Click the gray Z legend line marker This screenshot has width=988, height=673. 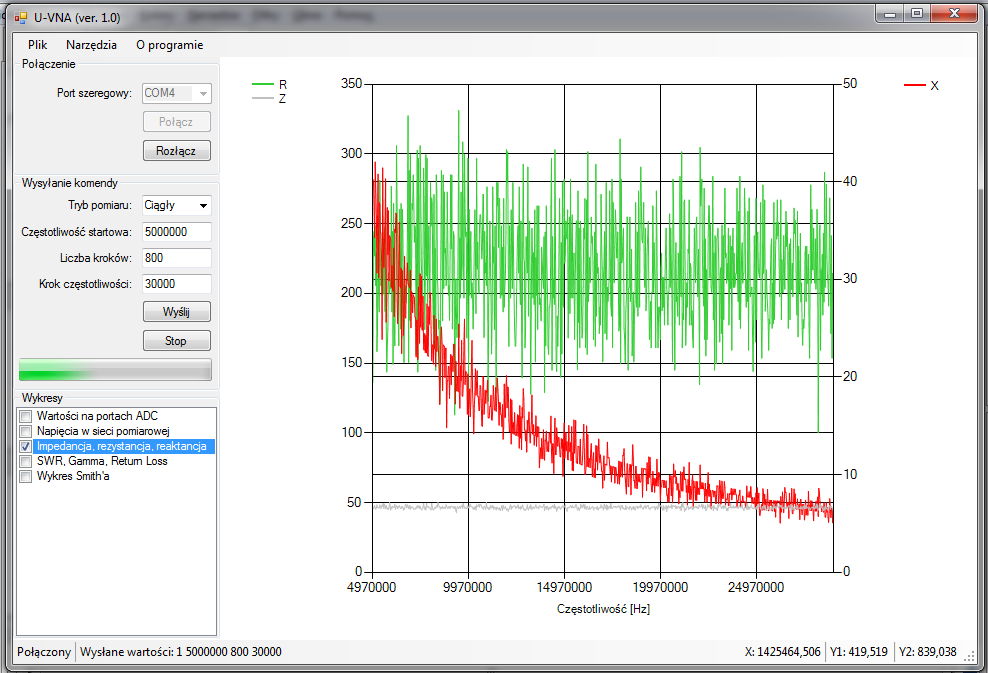263,99
